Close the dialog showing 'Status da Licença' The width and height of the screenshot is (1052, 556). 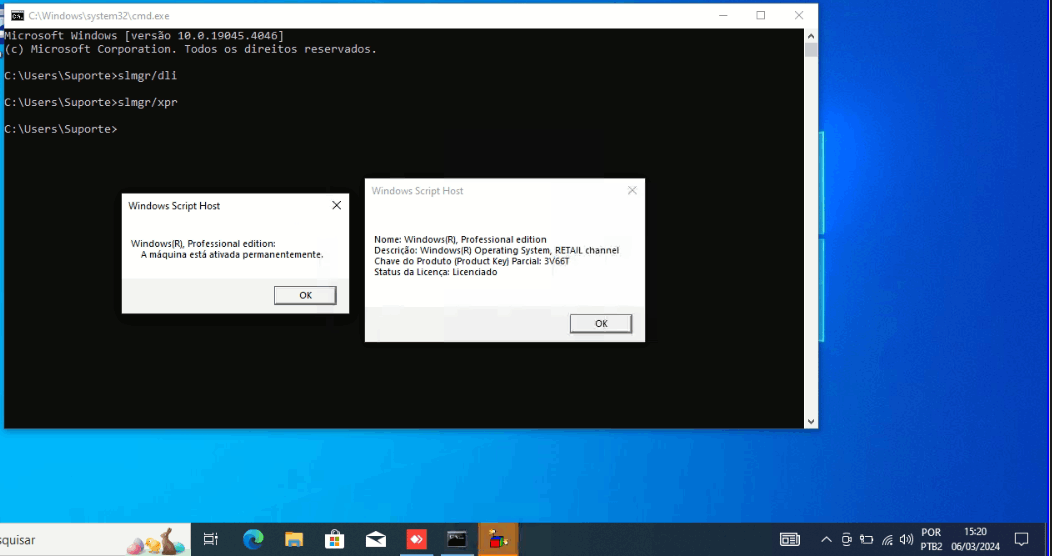point(632,190)
